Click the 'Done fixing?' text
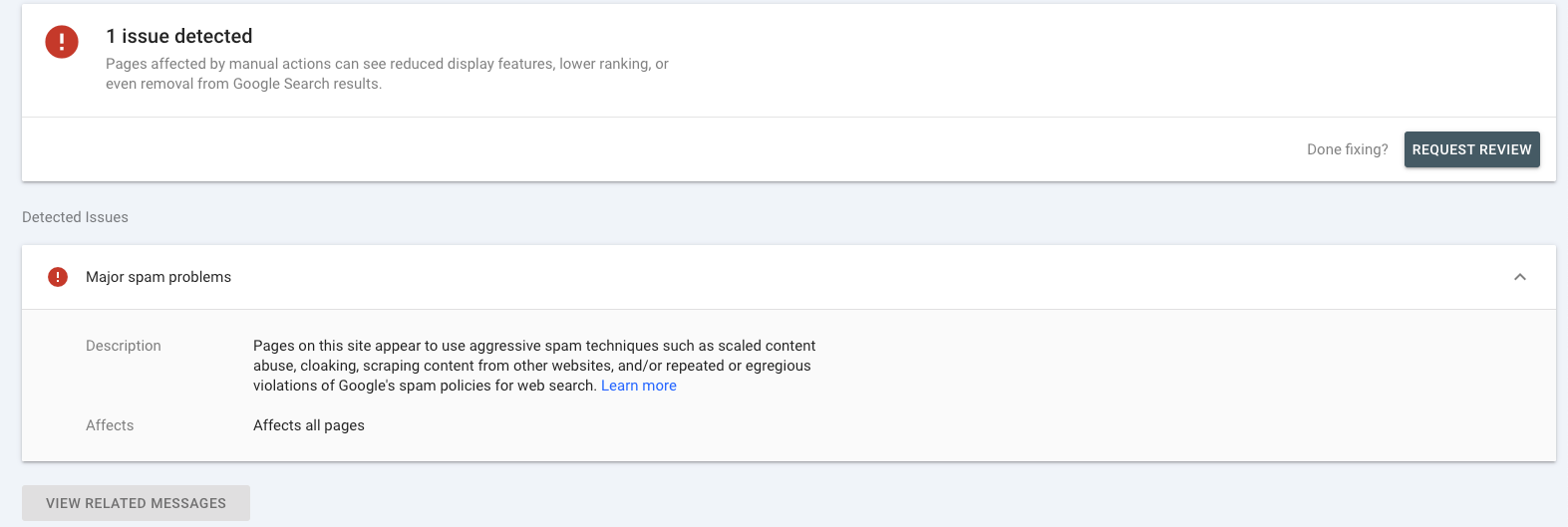1568x527 pixels. pyautogui.click(x=1348, y=149)
